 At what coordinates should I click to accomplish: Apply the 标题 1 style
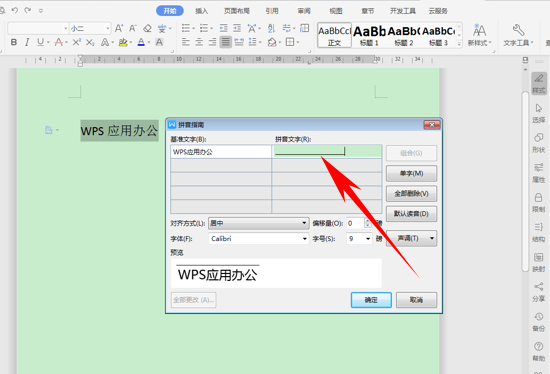(369, 35)
